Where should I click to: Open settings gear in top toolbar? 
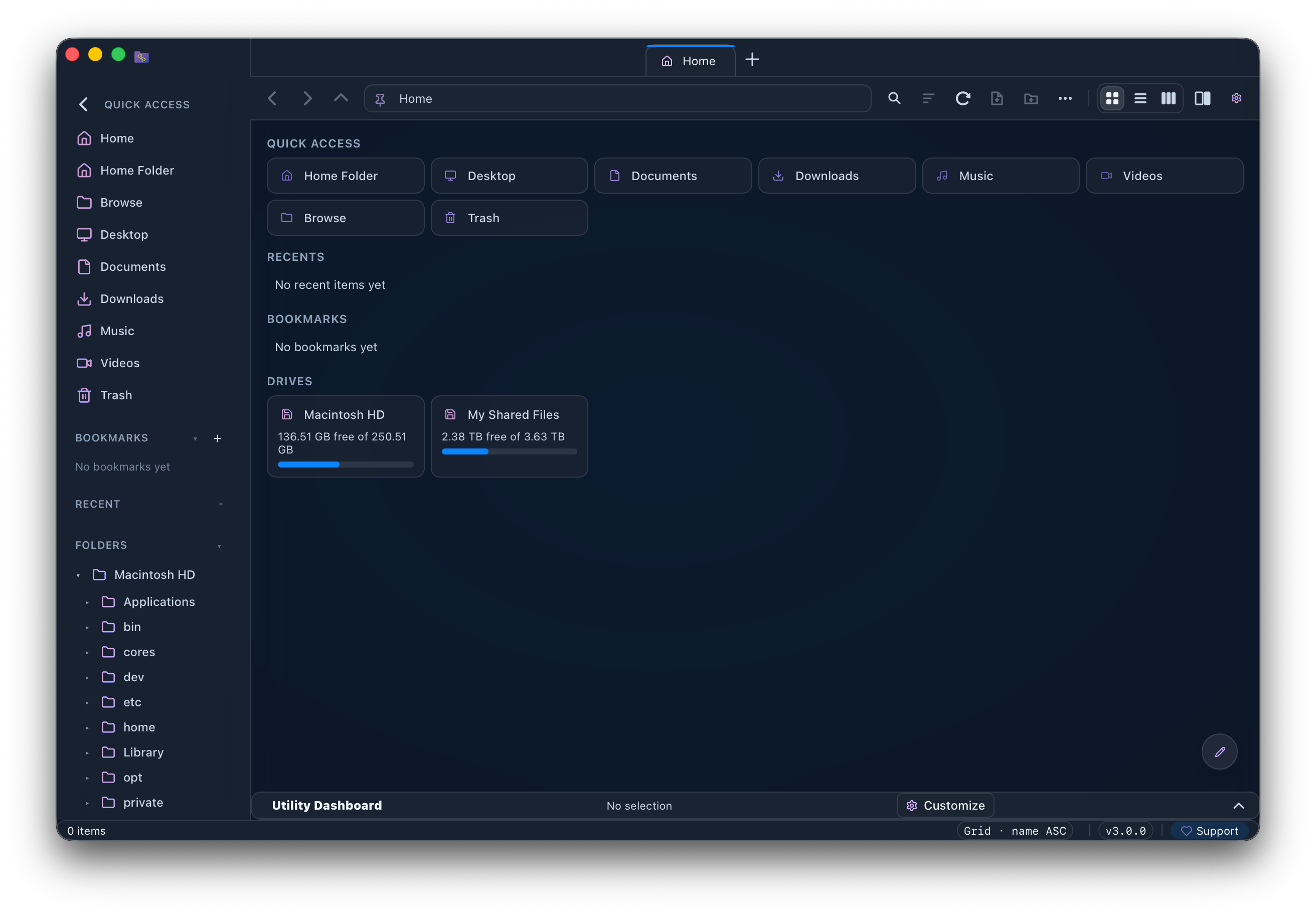tap(1236, 99)
